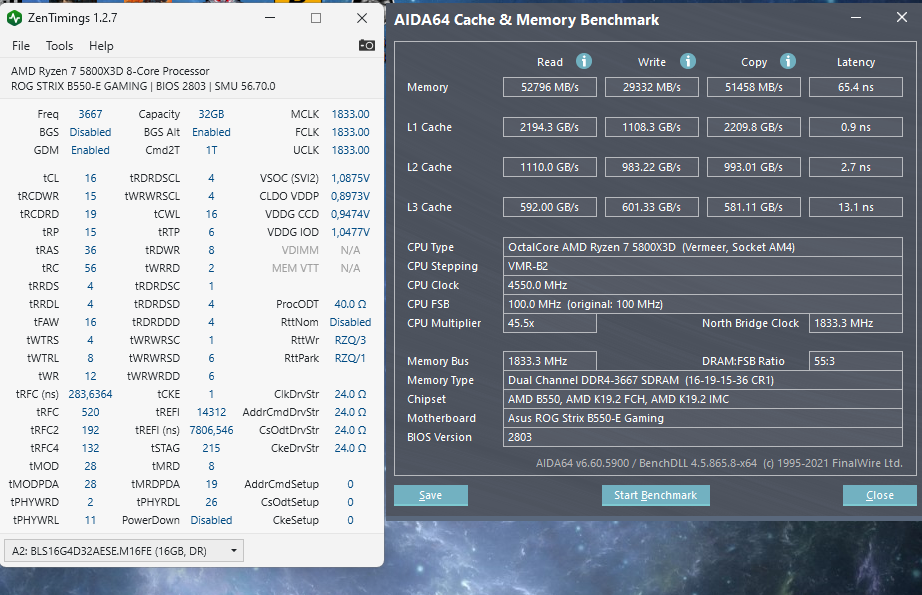This screenshot has width=922, height=595.
Task: Click the CPU Type field OctalCore AMD Ryzen
Action: point(703,247)
